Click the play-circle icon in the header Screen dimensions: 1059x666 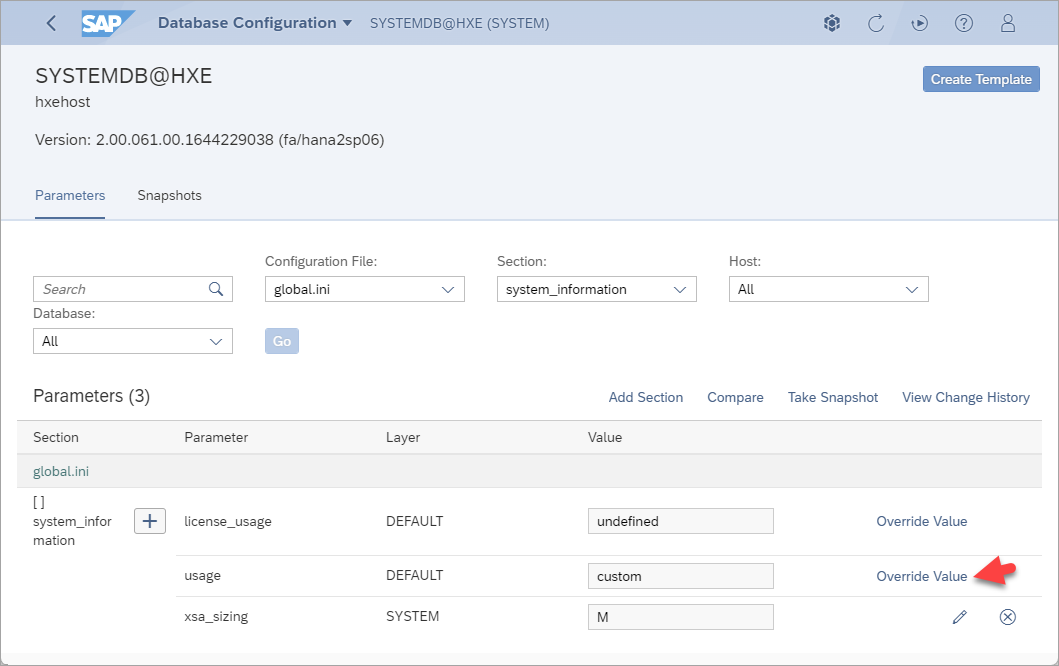[x=919, y=24]
